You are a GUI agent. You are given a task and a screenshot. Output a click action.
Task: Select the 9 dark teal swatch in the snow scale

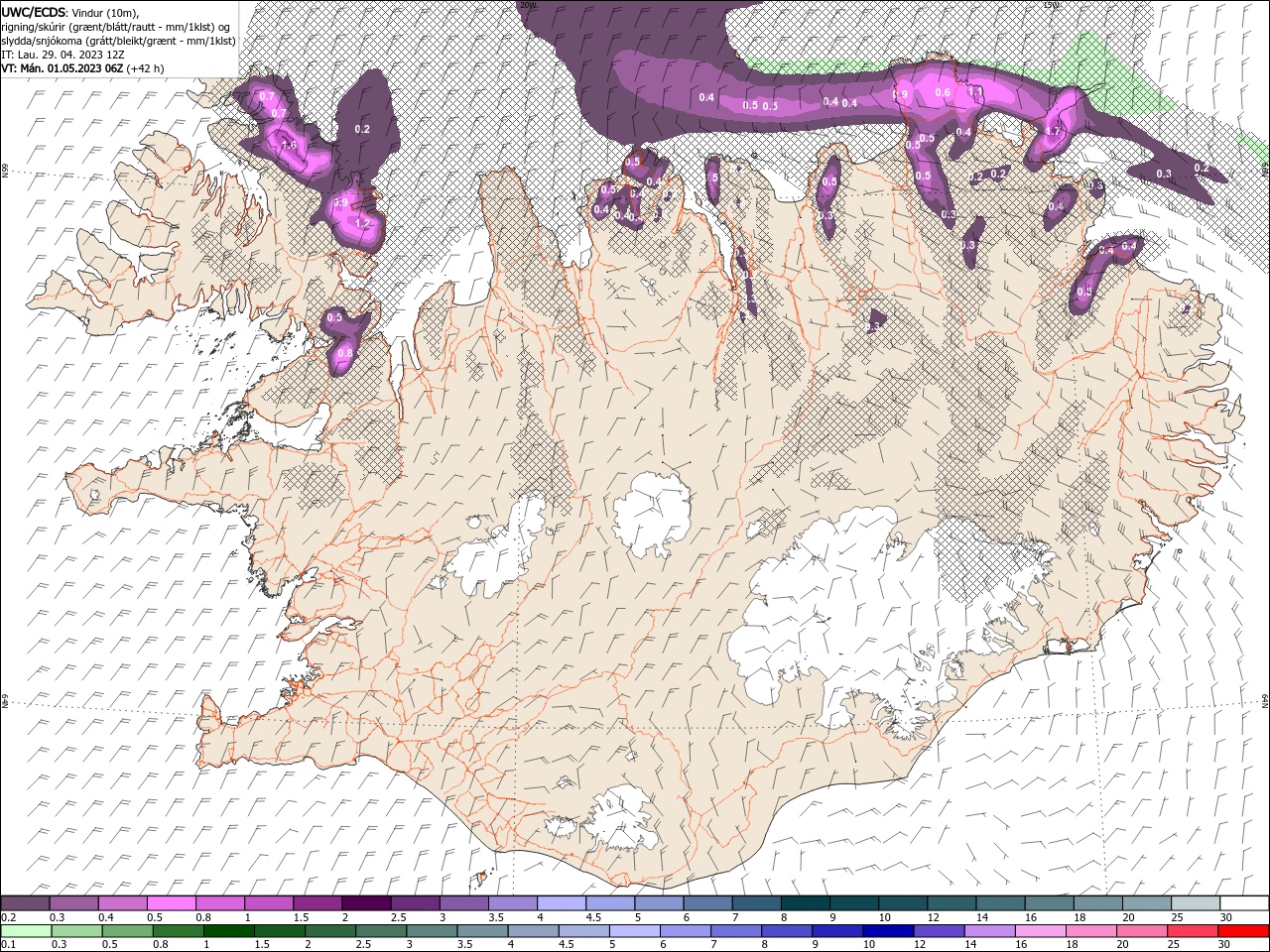[x=854, y=903]
